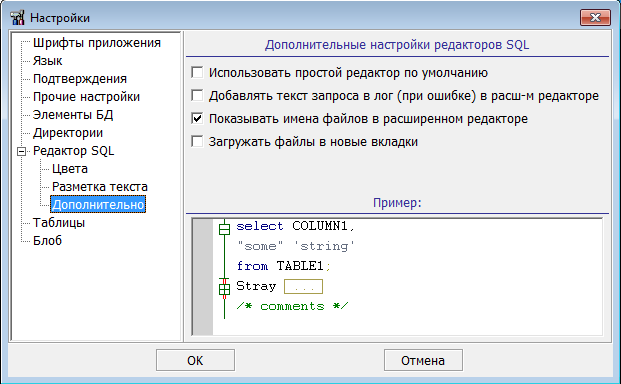Click the "some" quoted text in example
The image size is (621, 384).
[x=260, y=246]
